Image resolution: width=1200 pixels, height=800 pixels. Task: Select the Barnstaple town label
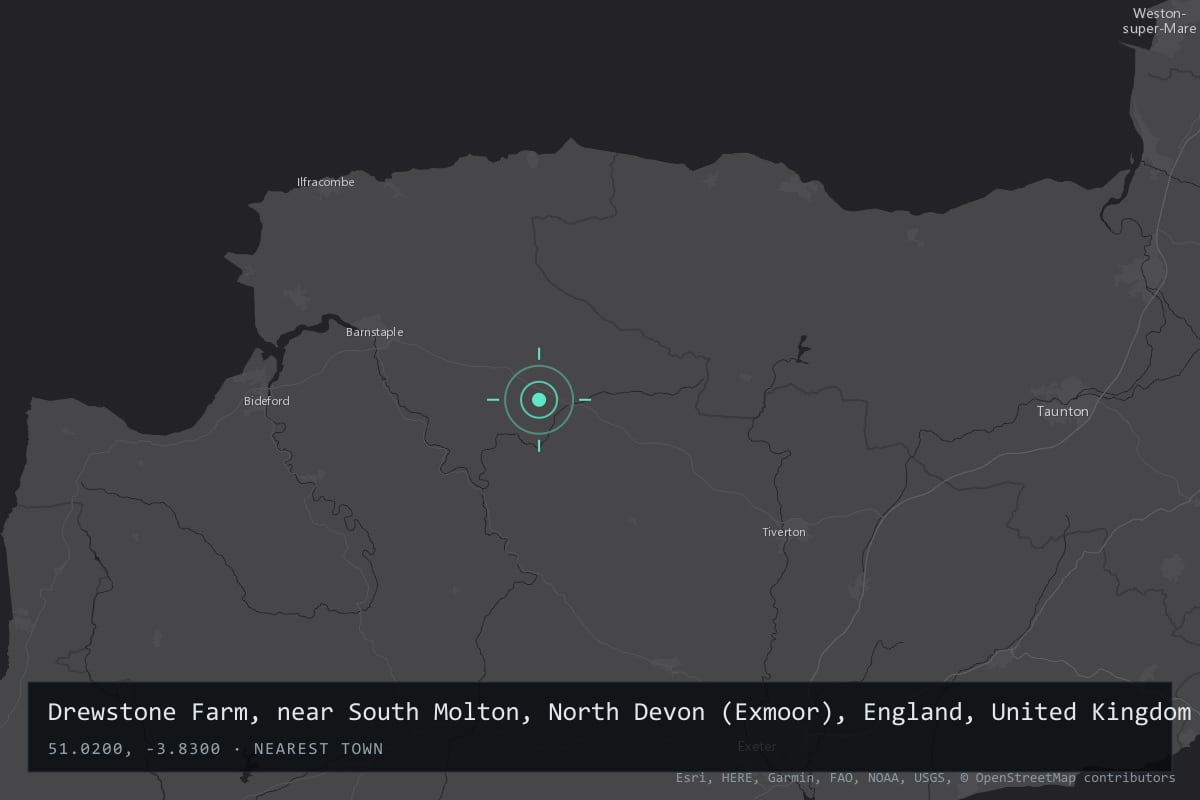click(375, 332)
